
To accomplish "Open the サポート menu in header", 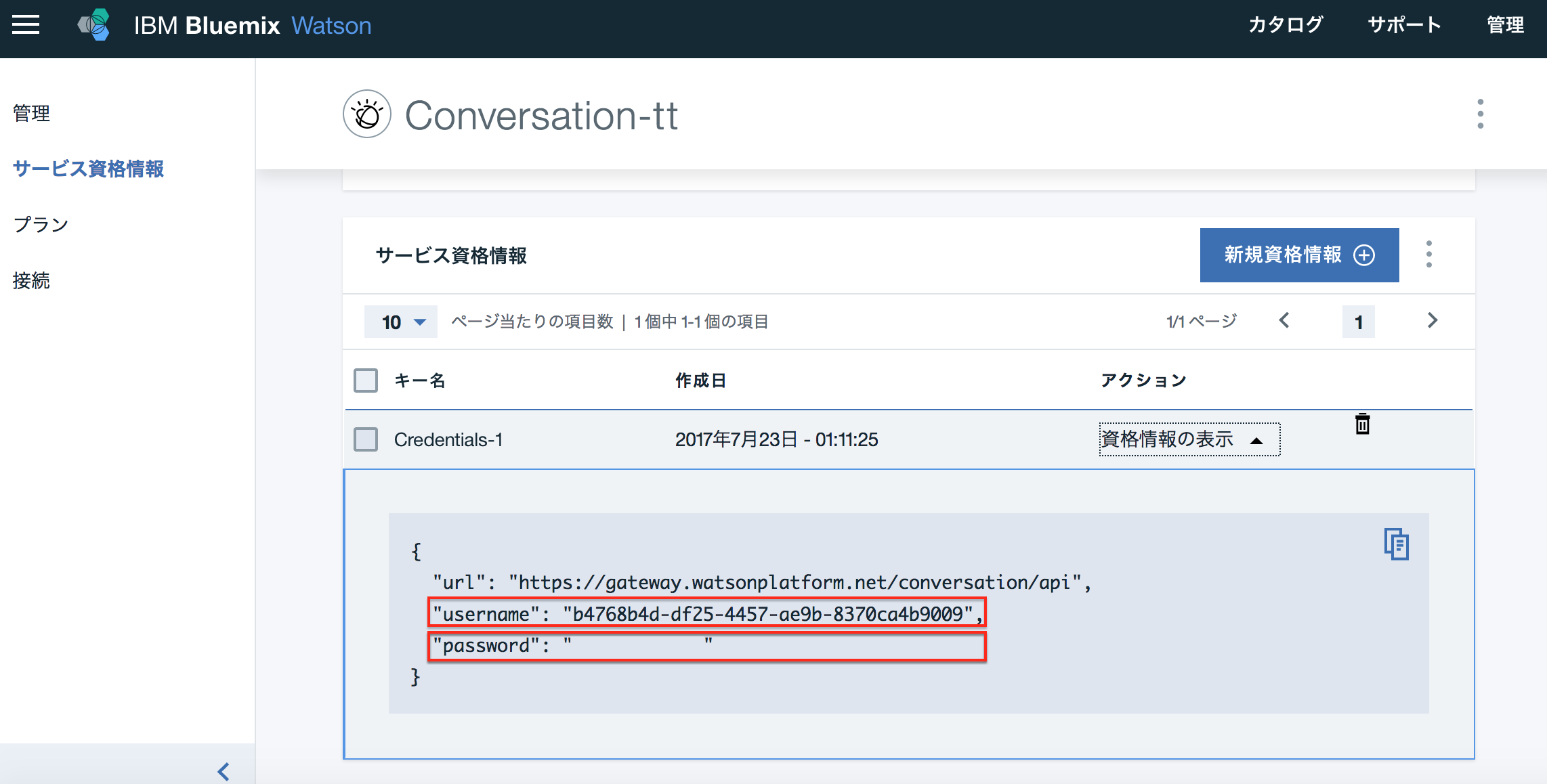I will coord(1405,25).
